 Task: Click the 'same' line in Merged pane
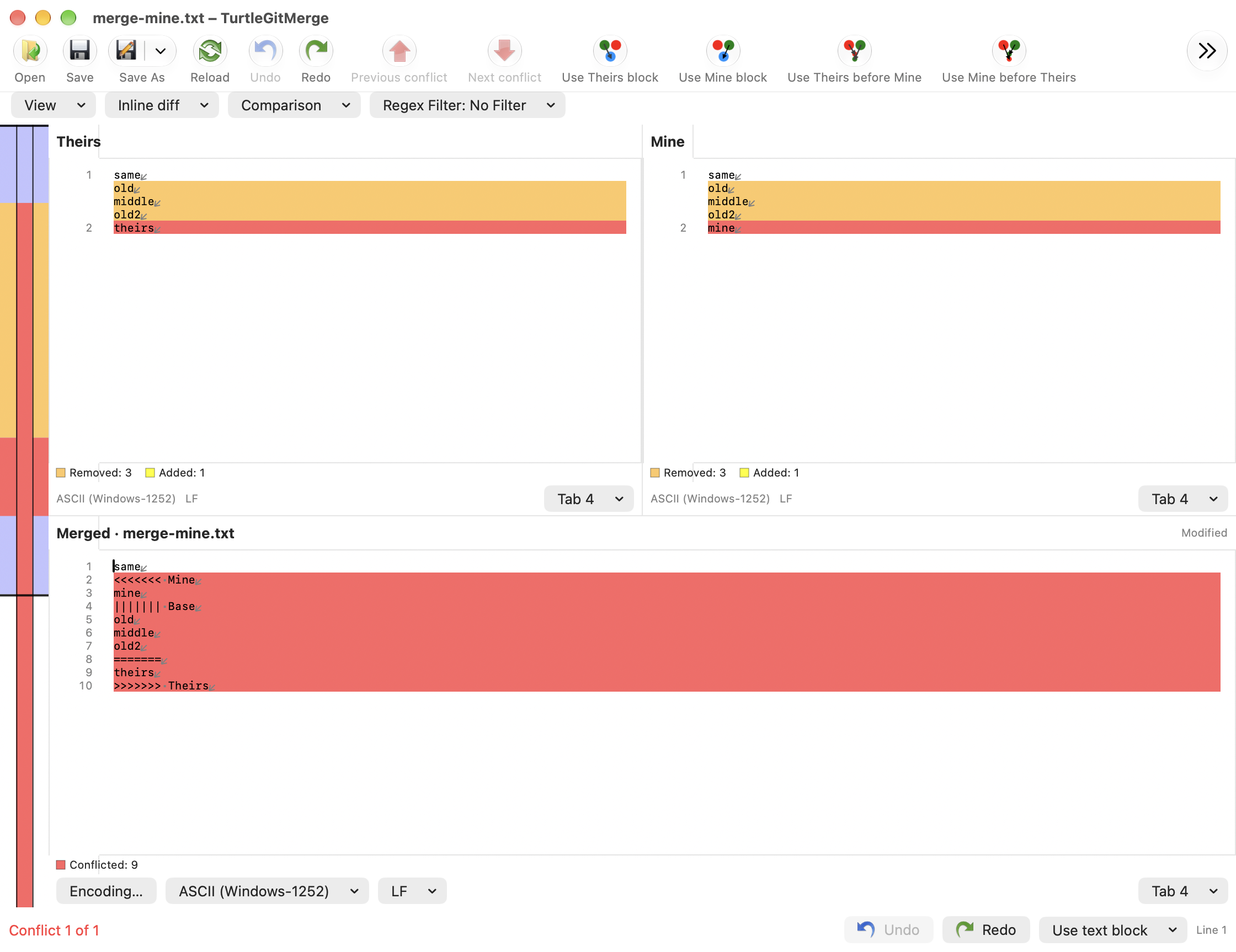pyautogui.click(x=667, y=567)
